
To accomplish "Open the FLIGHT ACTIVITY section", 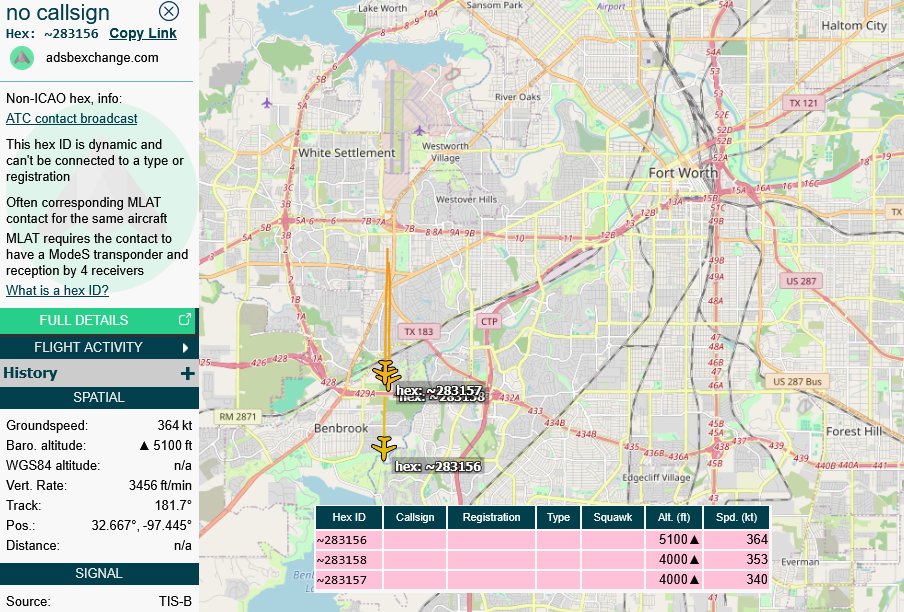I will 98,347.
